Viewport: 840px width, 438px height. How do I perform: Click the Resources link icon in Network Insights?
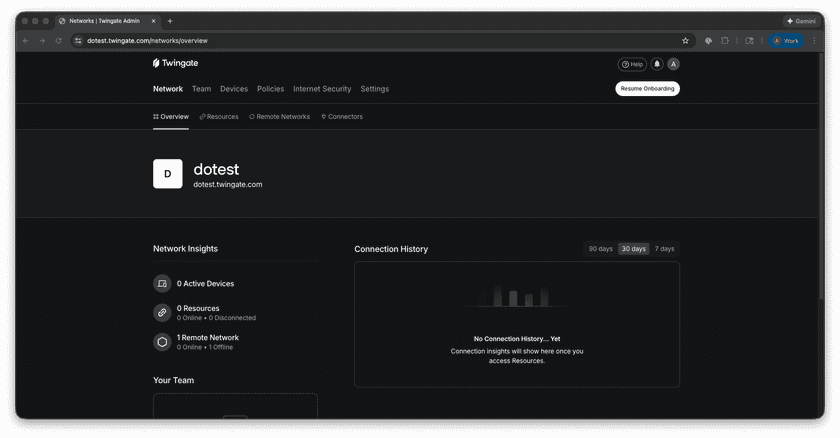pos(162,313)
